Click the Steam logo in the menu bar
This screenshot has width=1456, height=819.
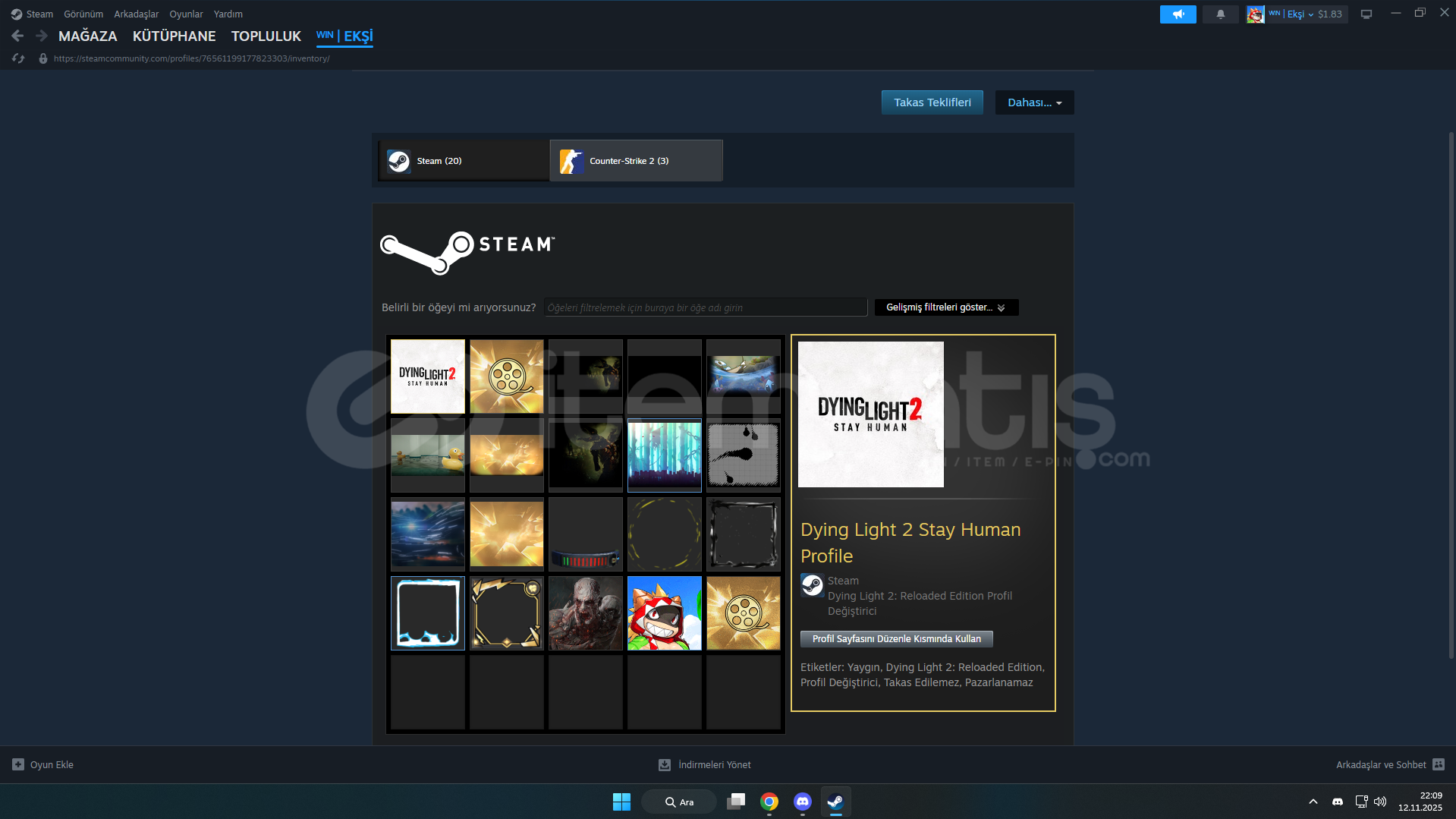(x=17, y=14)
